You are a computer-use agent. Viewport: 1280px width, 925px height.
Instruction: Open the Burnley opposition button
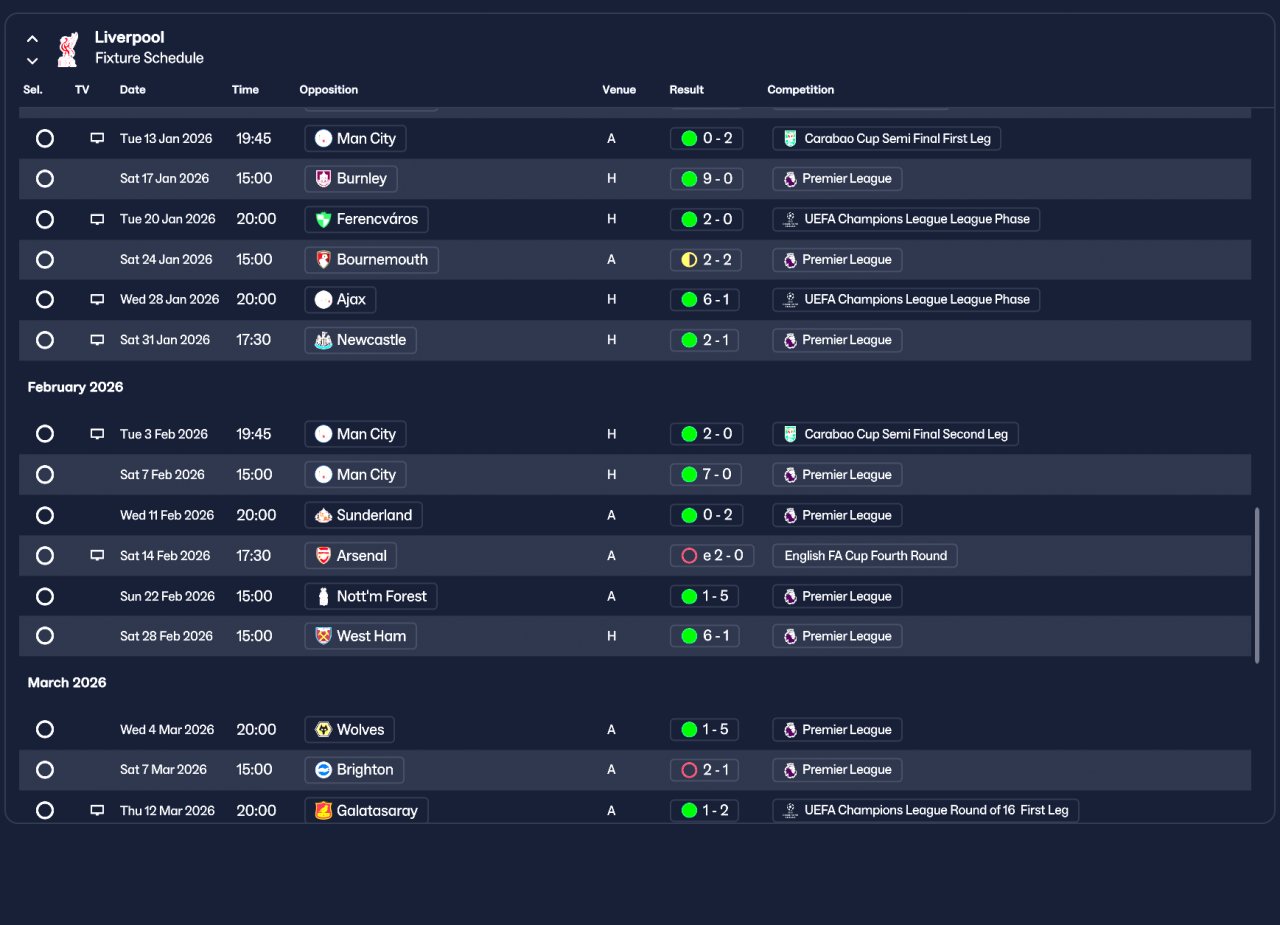coord(350,179)
